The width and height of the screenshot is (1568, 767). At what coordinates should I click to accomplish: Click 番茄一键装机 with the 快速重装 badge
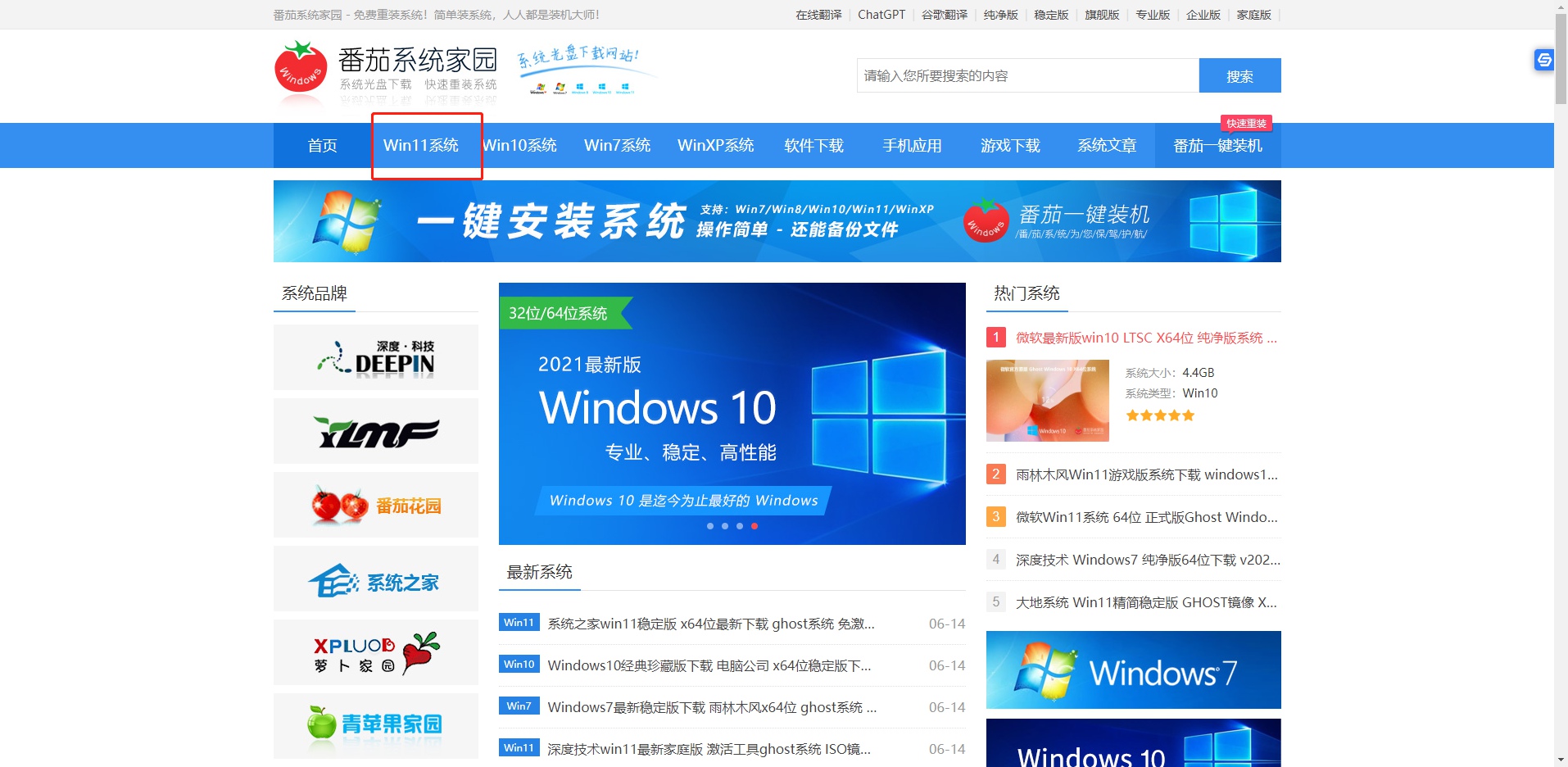point(1217,145)
